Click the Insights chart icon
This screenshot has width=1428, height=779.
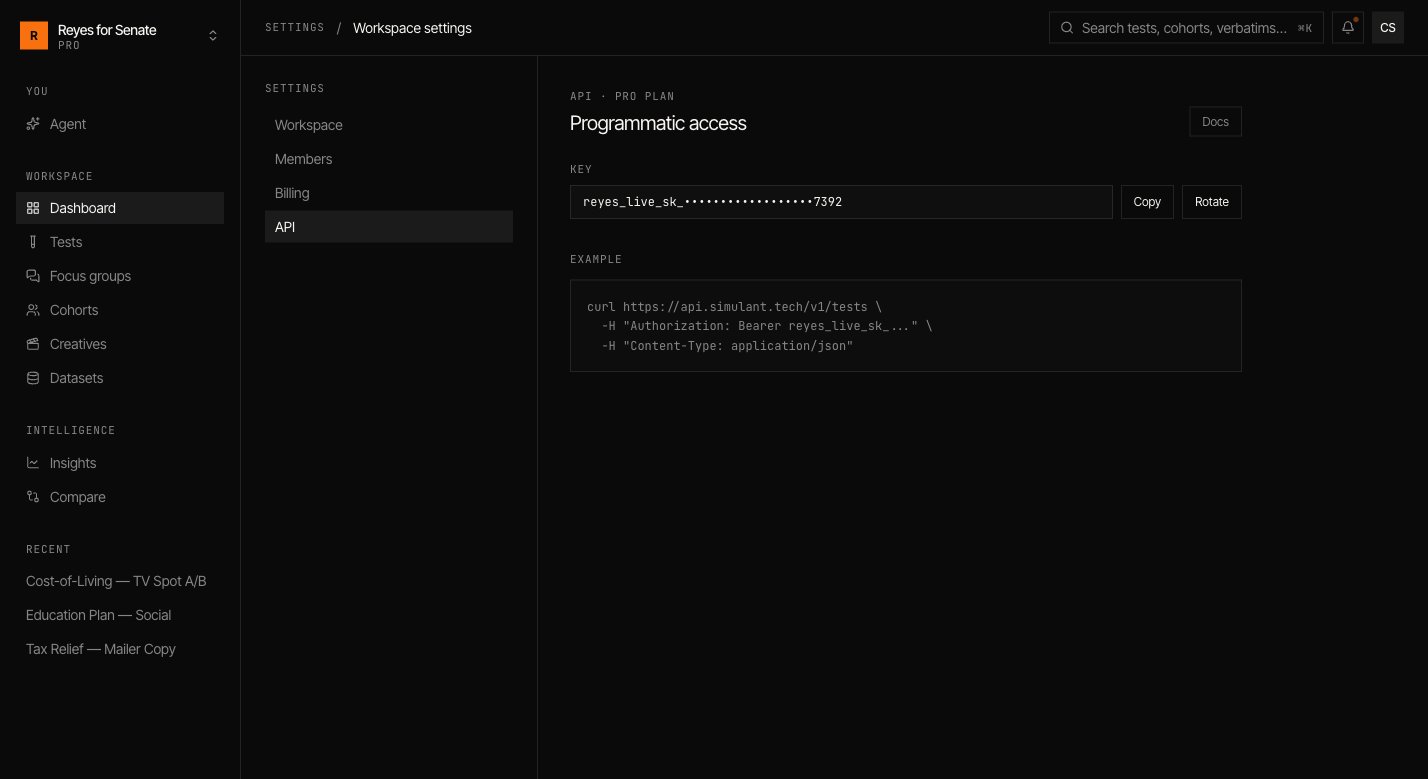coord(33,463)
